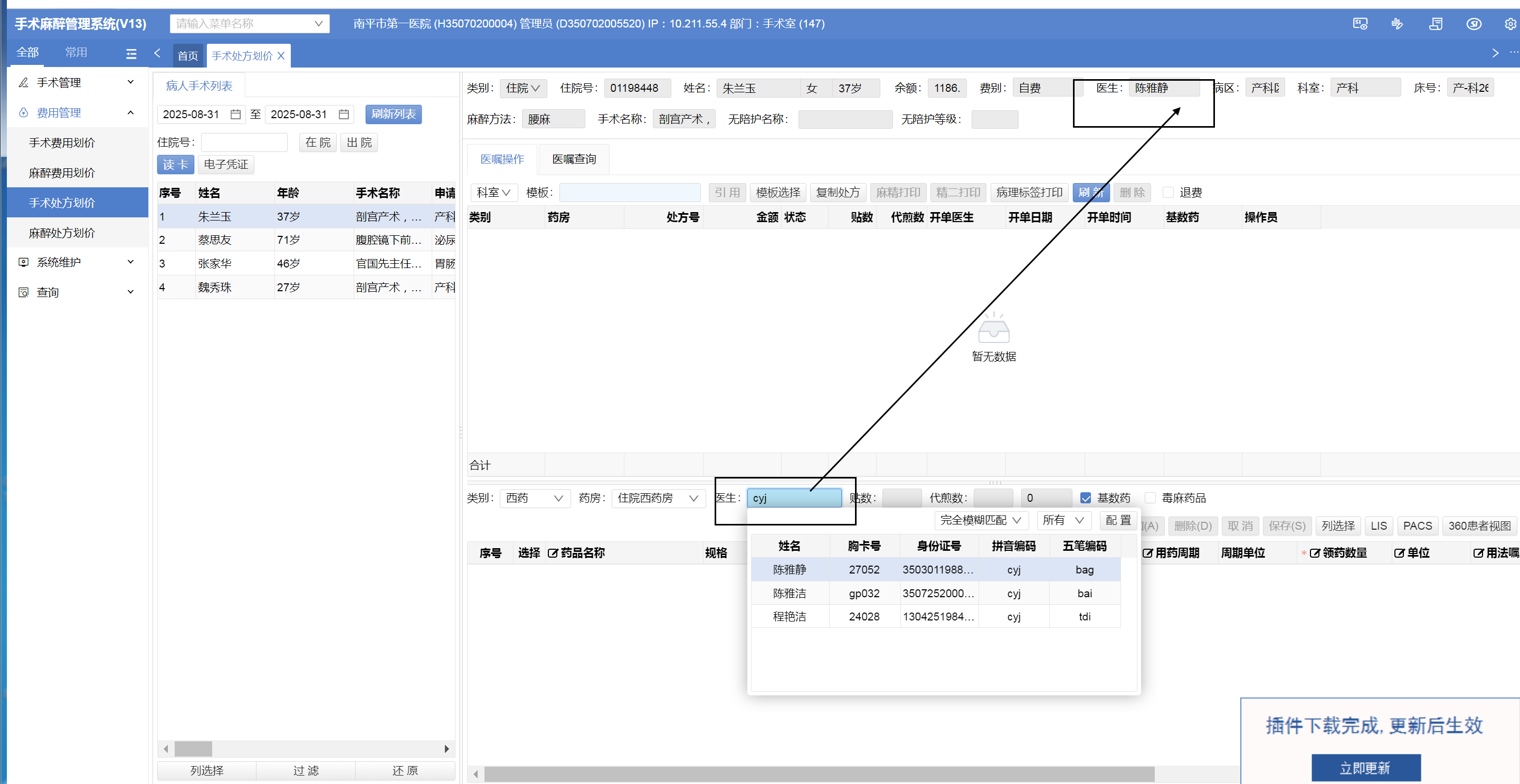Click the 刷新列表 button
The image size is (1520, 784).
pyautogui.click(x=393, y=114)
